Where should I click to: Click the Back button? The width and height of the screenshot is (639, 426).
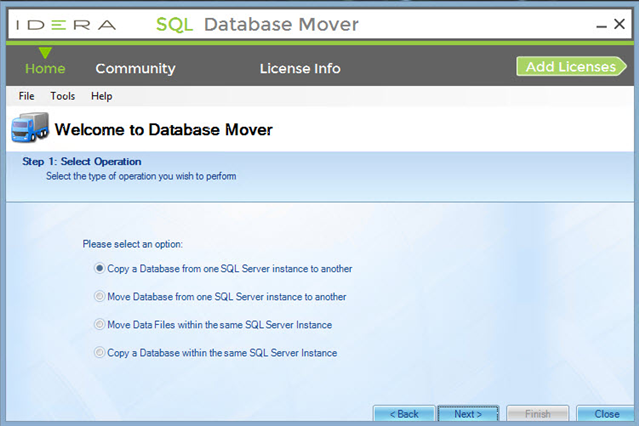point(404,414)
